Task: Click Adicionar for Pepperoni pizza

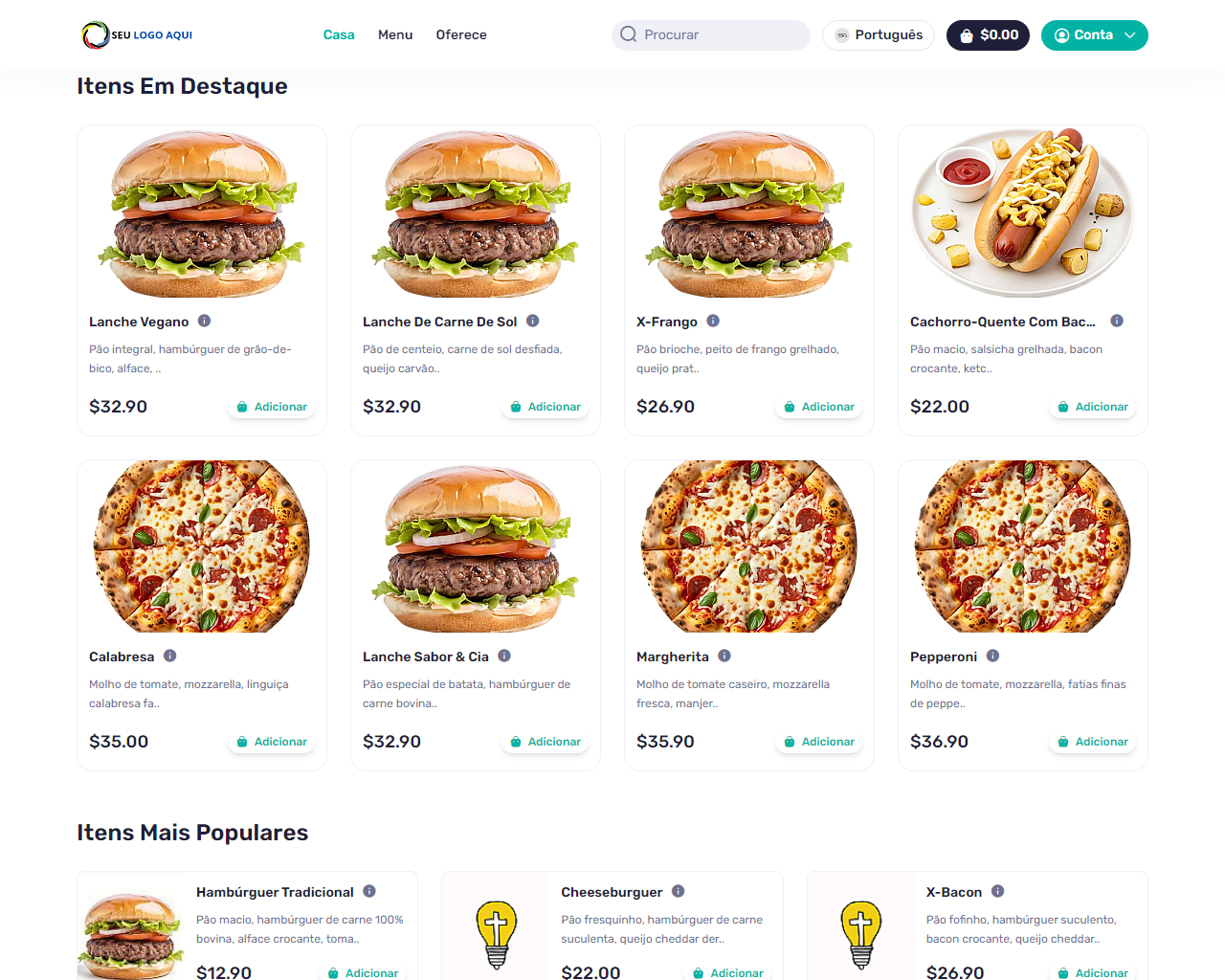Action: click(1093, 742)
